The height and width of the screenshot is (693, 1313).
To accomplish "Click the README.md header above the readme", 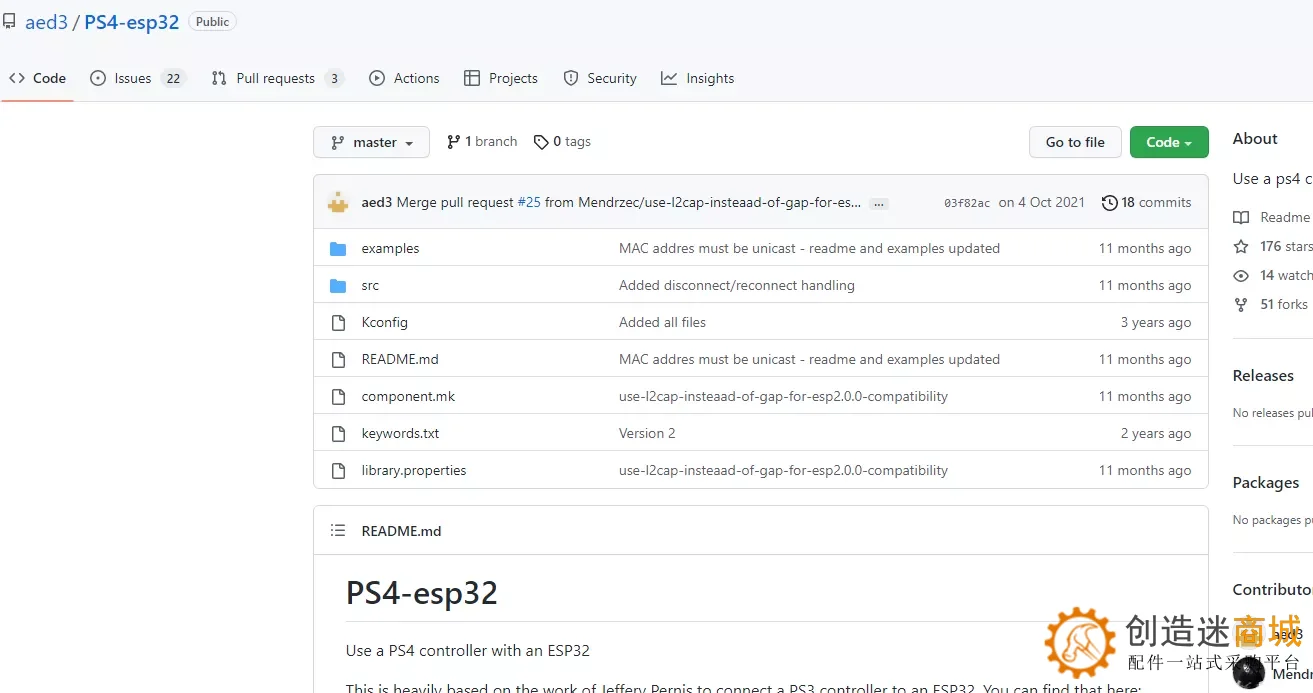I will [401, 531].
